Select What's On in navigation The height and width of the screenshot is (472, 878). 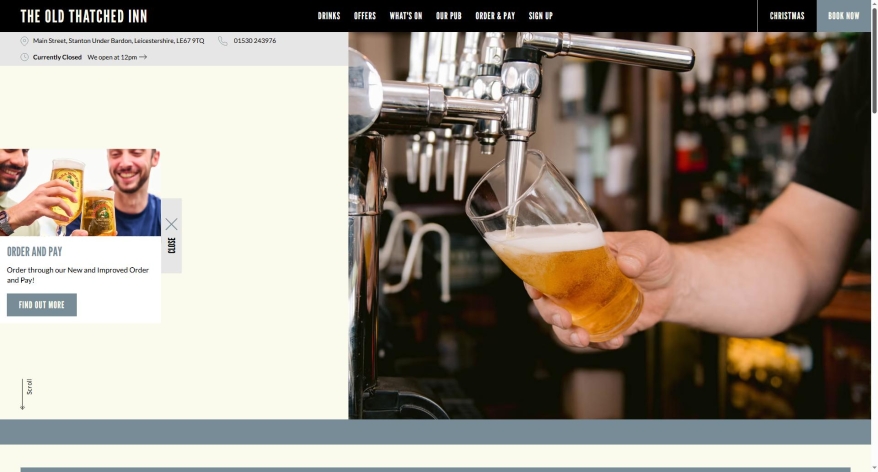pyautogui.click(x=406, y=16)
